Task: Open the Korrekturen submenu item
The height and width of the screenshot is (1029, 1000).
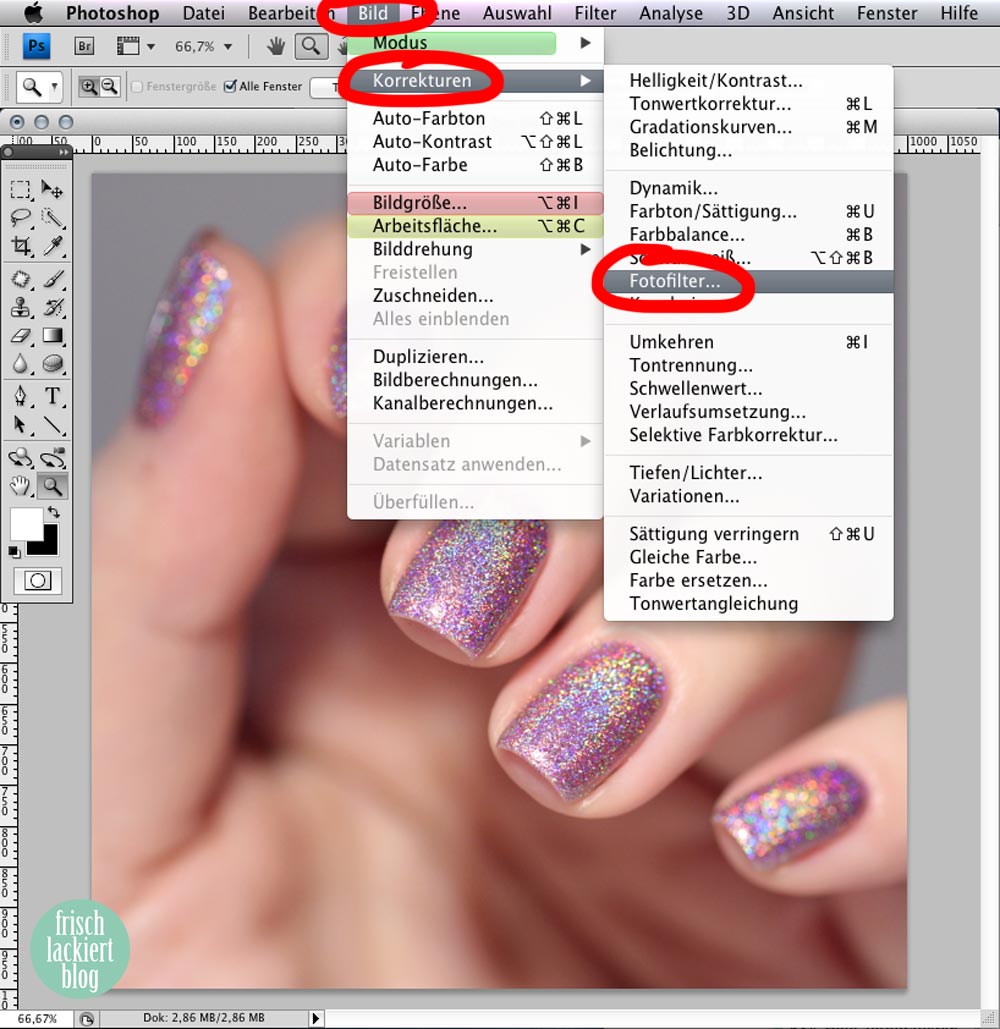Action: click(475, 81)
